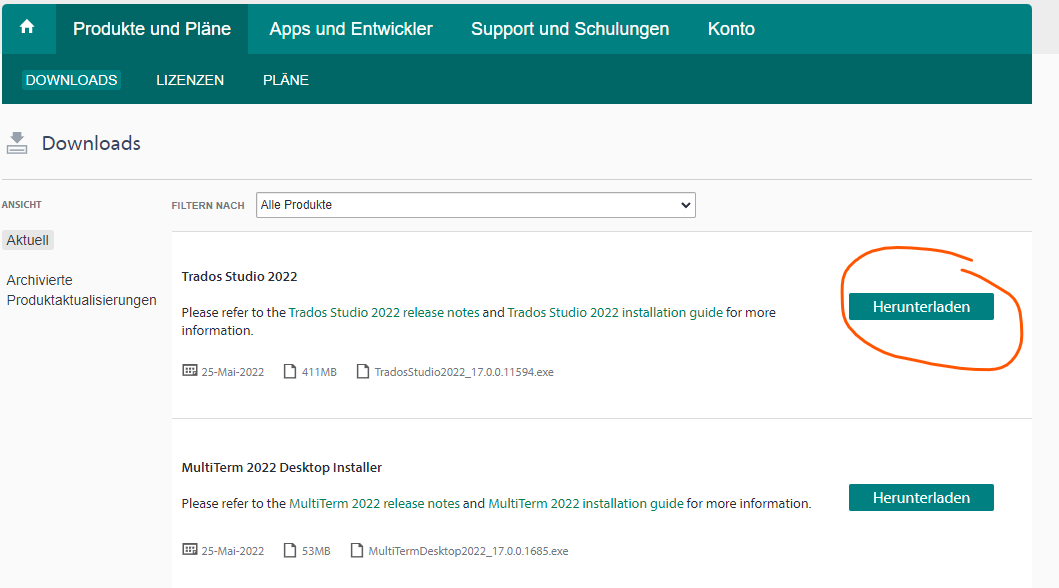Switch to the LIZENZEN tab
The height and width of the screenshot is (588, 1059).
coord(190,80)
